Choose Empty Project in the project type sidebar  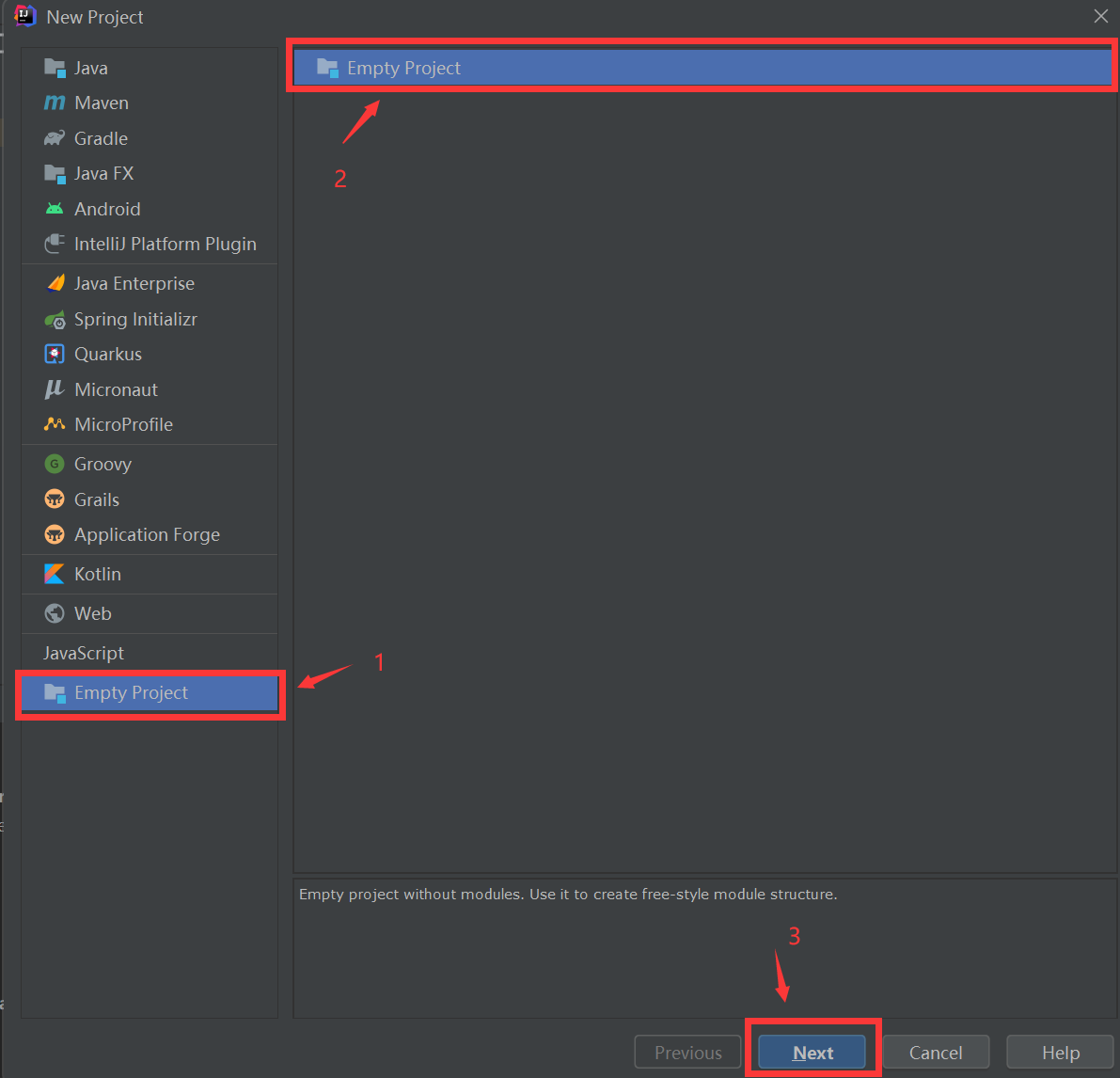[150, 693]
